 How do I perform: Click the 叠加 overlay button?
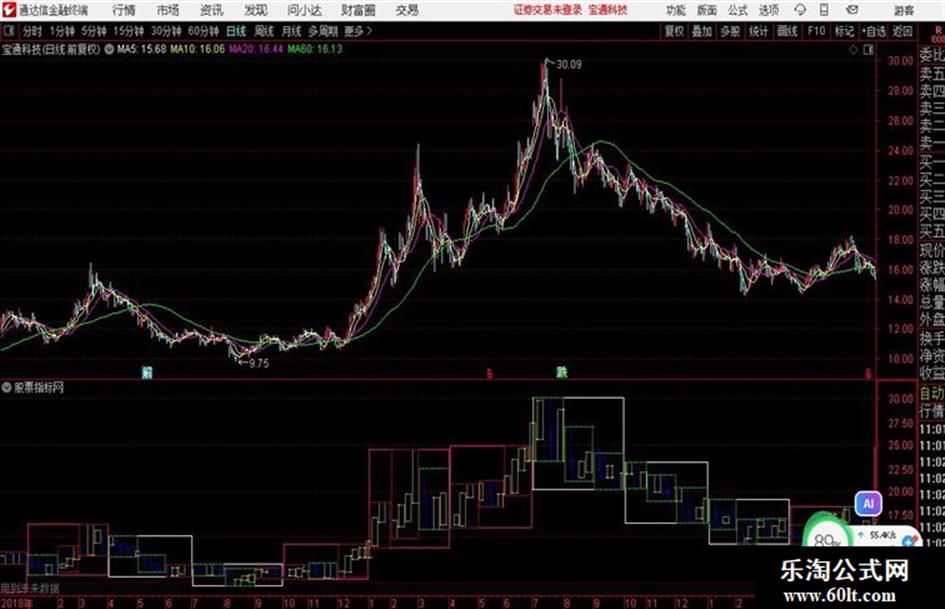[x=702, y=31]
